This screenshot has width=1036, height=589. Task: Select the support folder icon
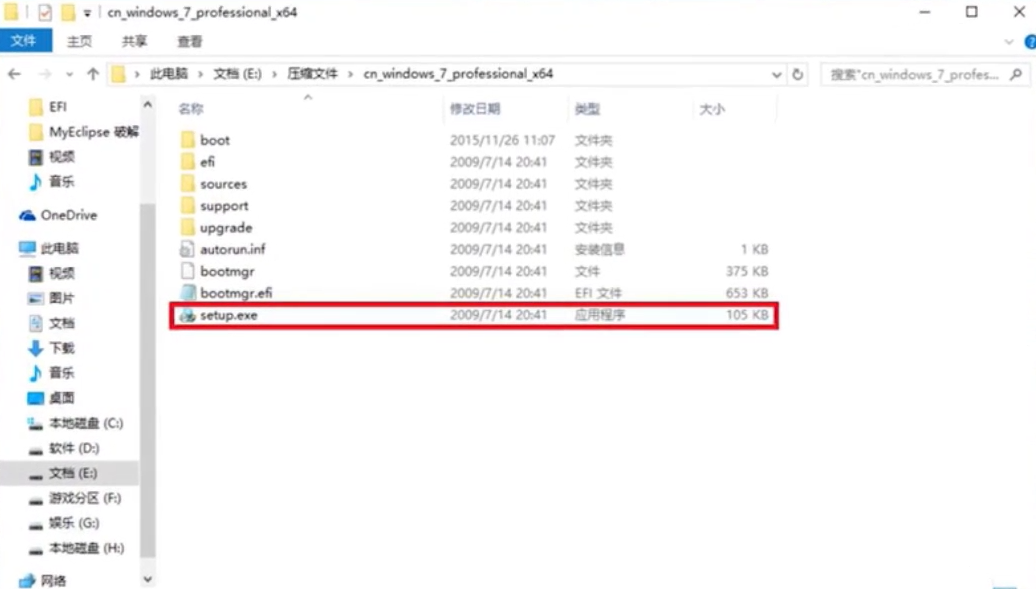coord(188,205)
